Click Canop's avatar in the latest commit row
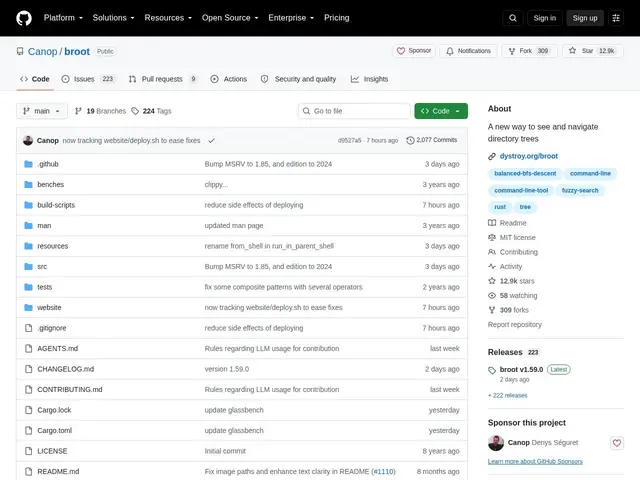Image resolution: width=640 pixels, height=480 pixels. [28, 140]
